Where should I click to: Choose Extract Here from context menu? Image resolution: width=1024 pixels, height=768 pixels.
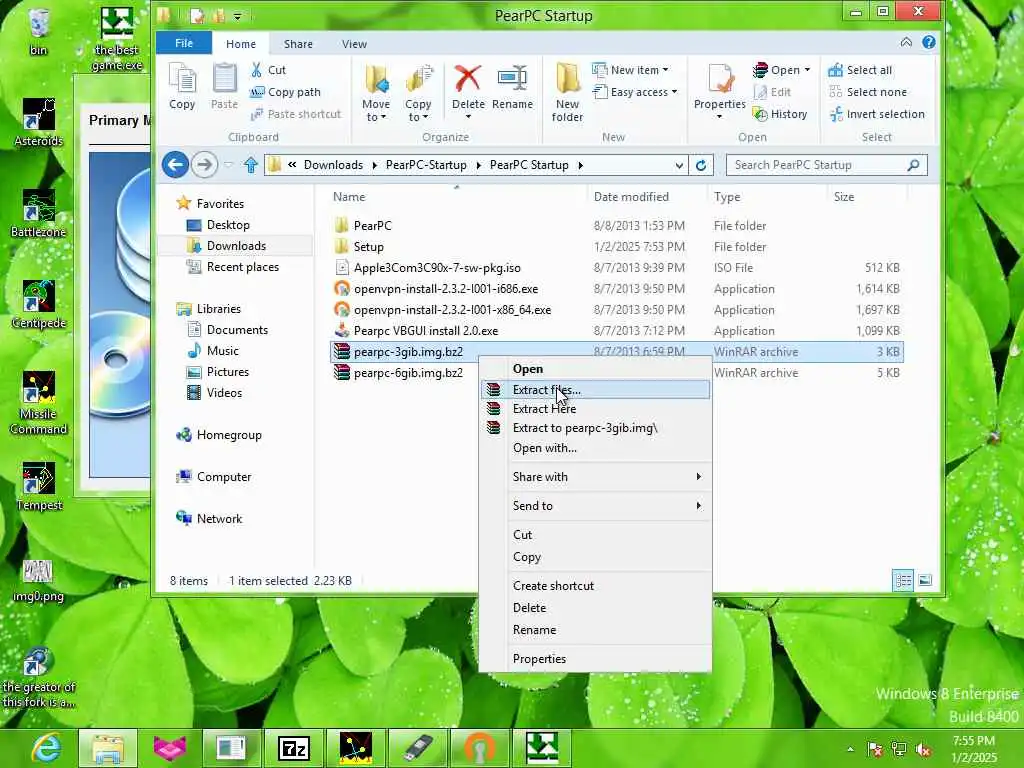coord(595,409)
